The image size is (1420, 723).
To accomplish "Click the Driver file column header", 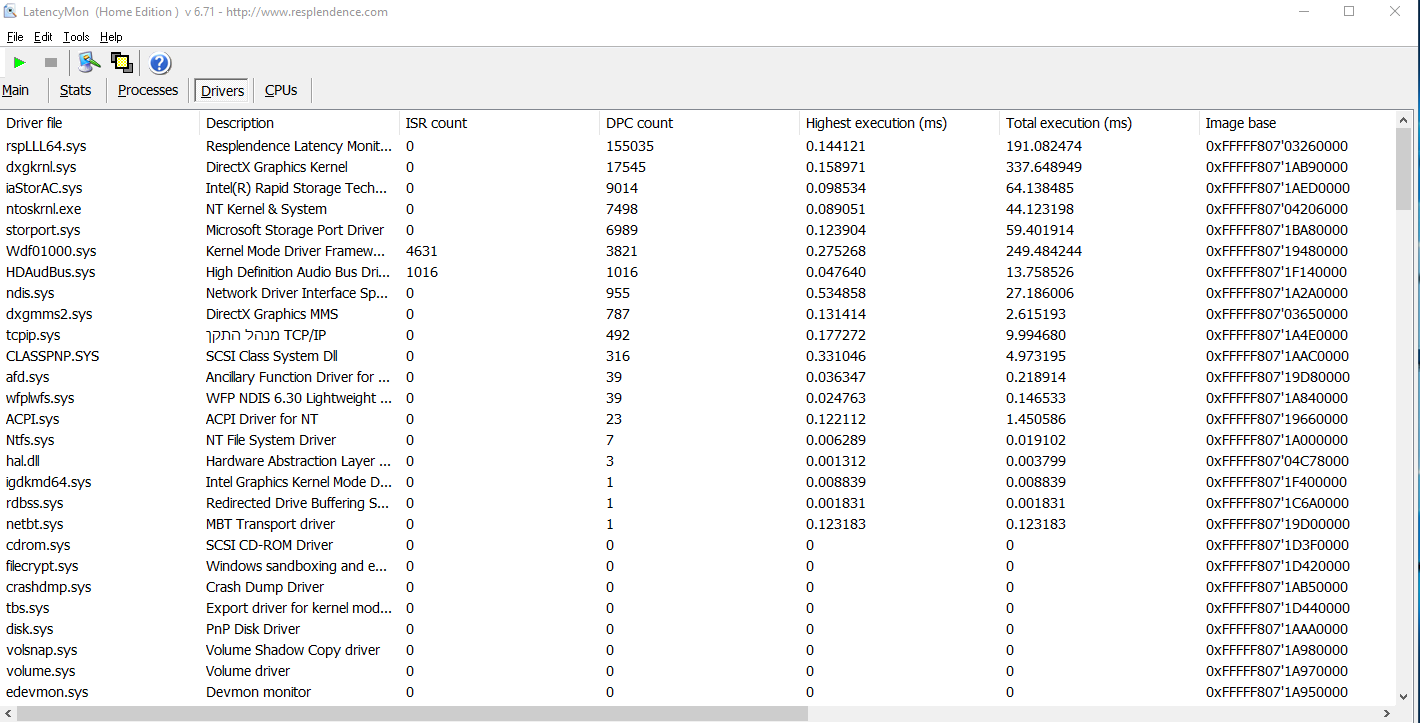I will [x=34, y=123].
